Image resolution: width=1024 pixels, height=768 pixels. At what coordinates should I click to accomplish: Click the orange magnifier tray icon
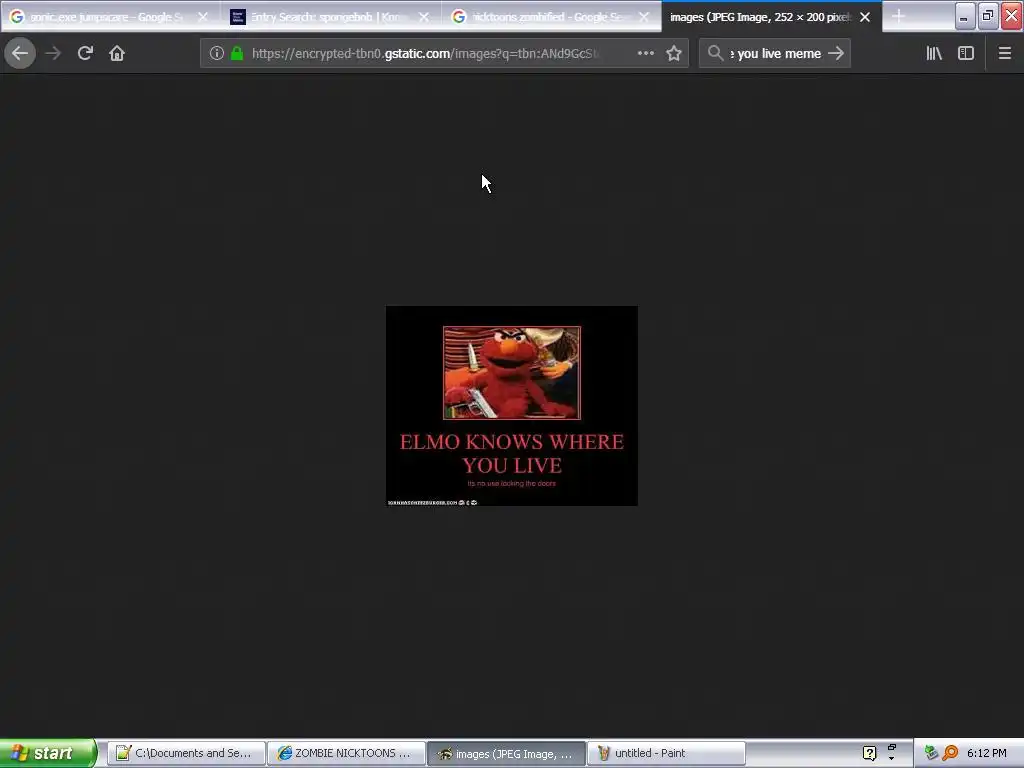[950, 754]
